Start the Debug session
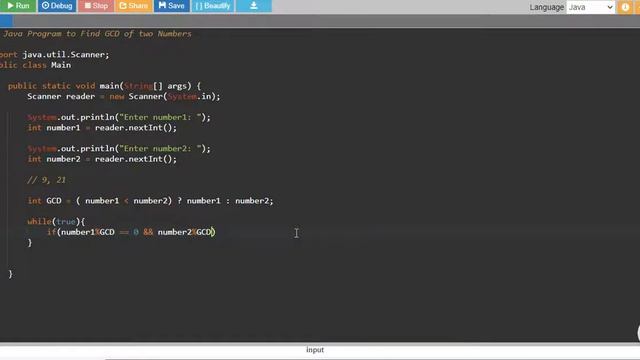Viewport: 640px width, 360px height. 57,6
